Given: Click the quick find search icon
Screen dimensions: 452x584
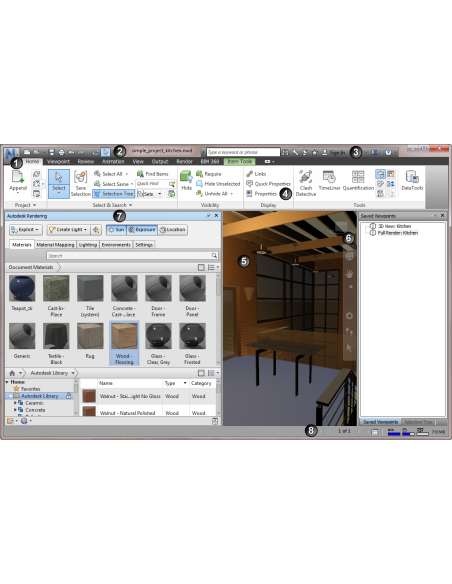Looking at the screenshot, I should [x=172, y=184].
